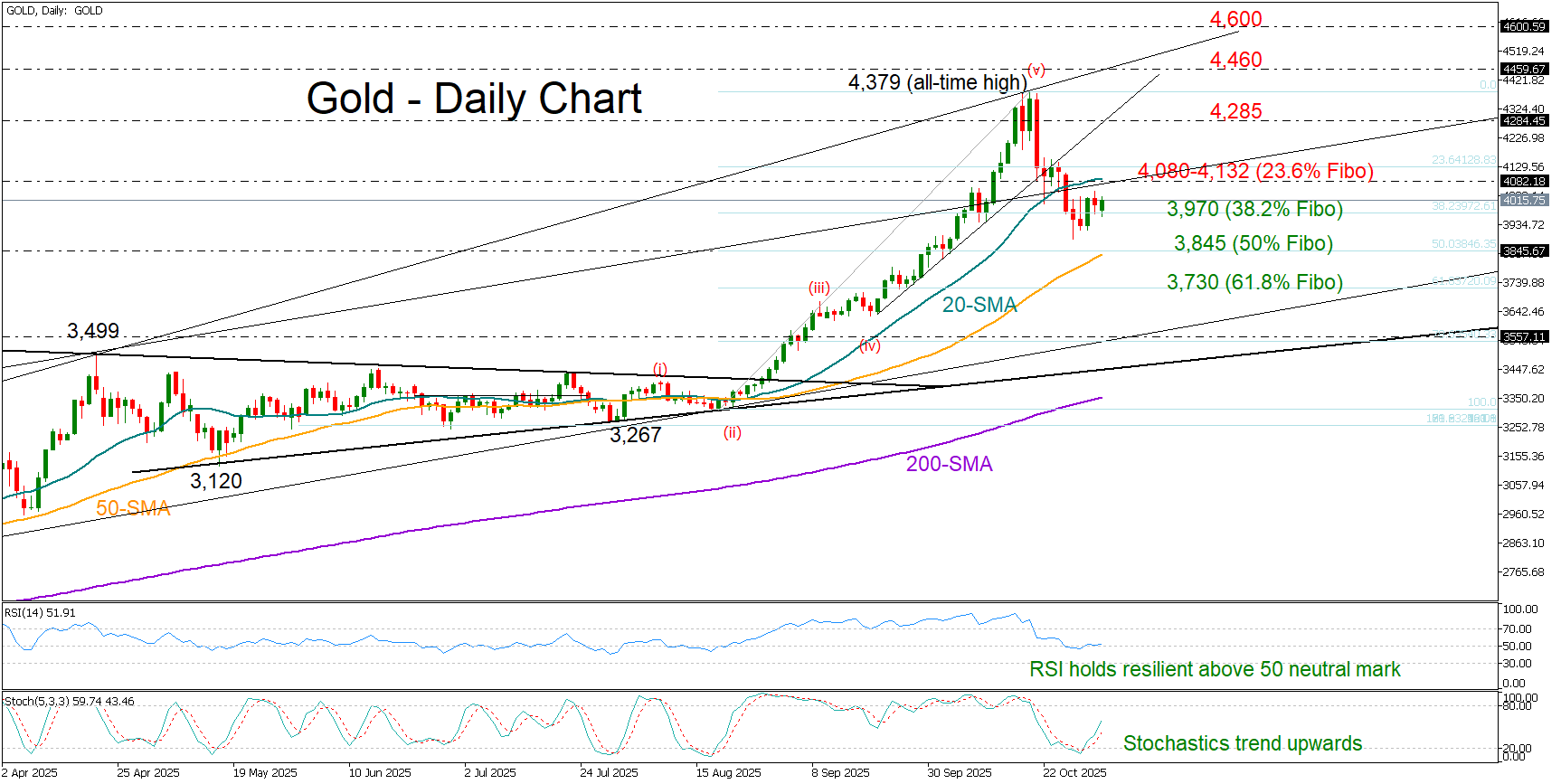Select the 3,730 (61.8% Fibo) label
The height and width of the screenshot is (784, 1561).
(1254, 282)
